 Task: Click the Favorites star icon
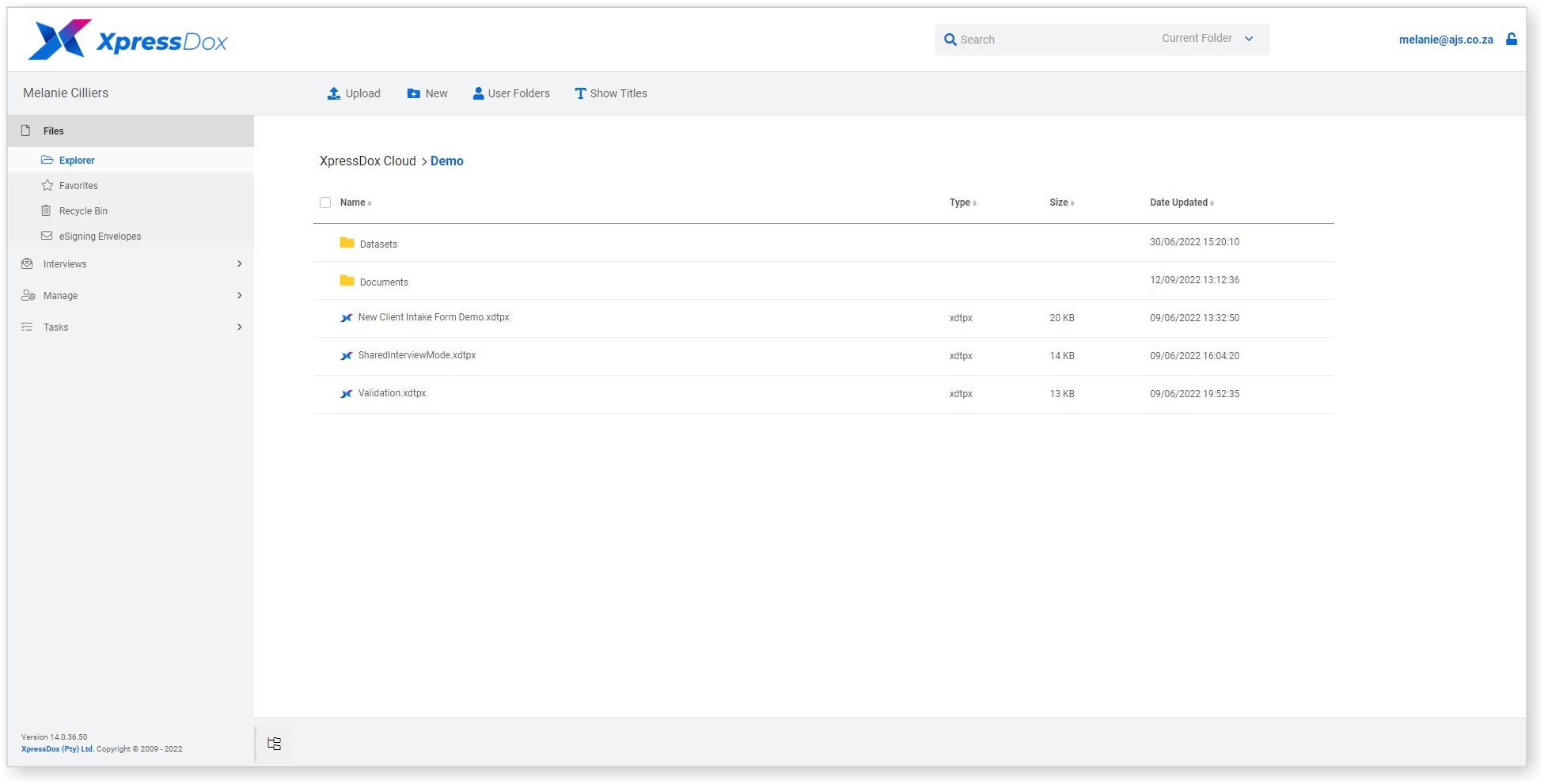click(47, 185)
